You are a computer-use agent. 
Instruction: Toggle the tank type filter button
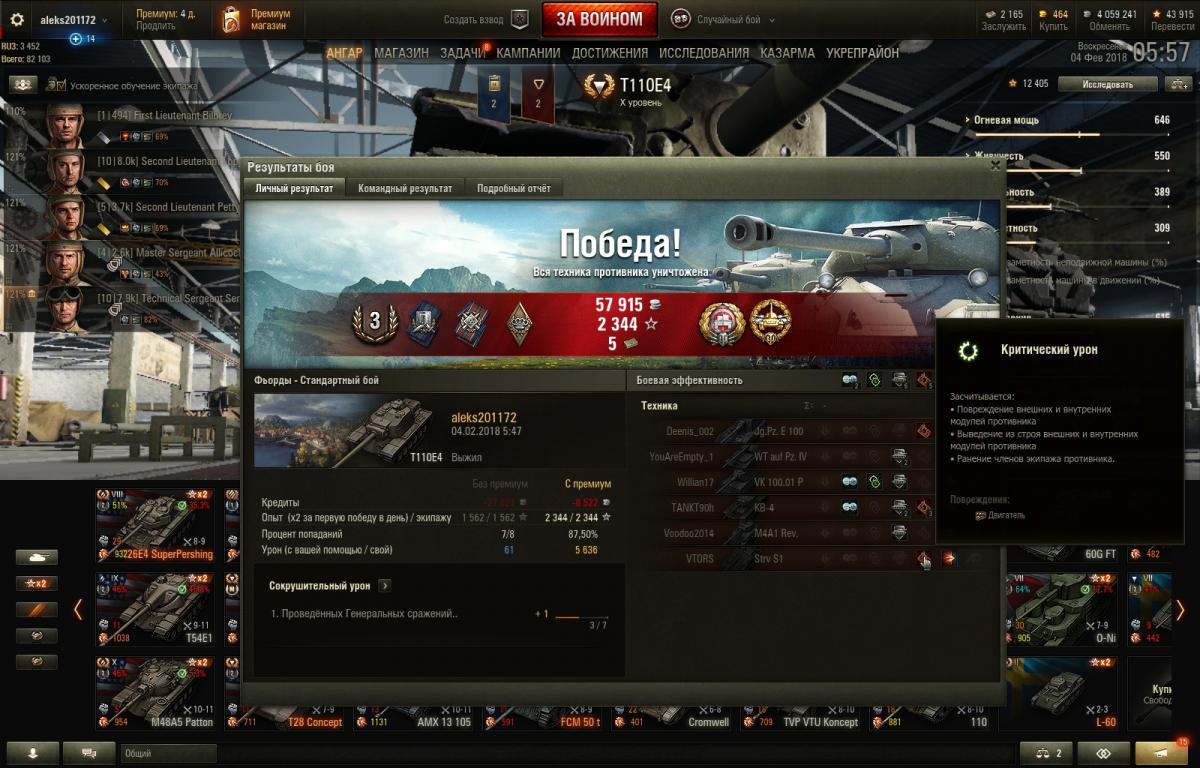[x=36, y=557]
